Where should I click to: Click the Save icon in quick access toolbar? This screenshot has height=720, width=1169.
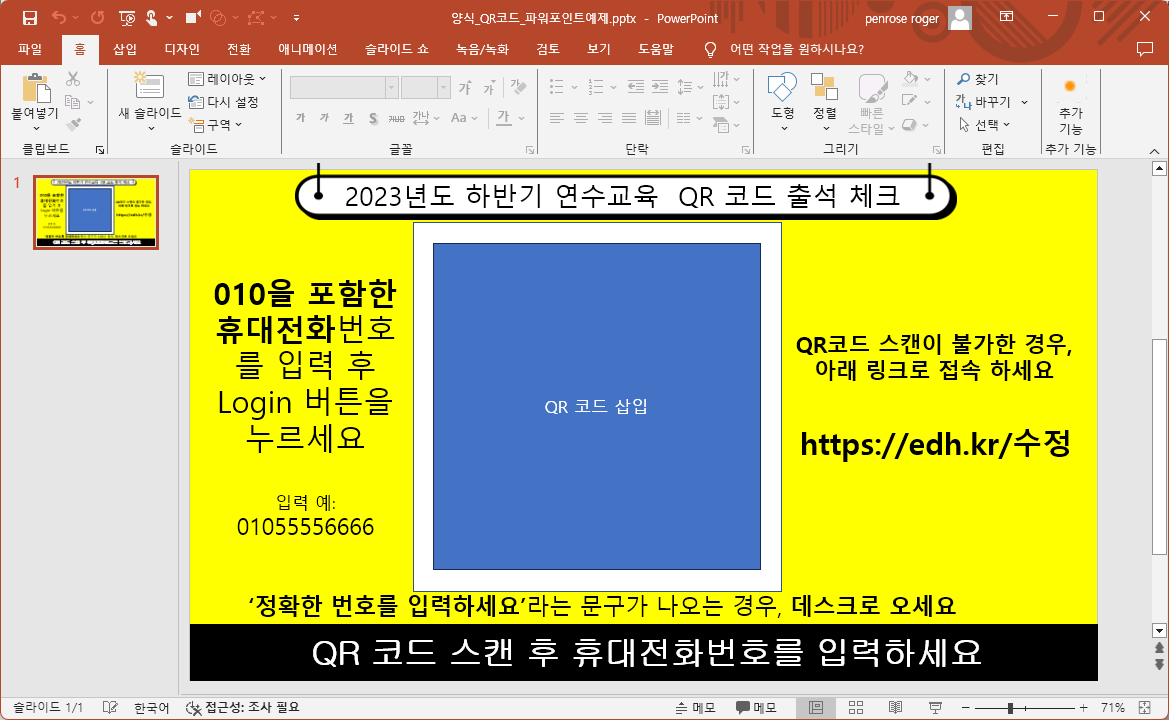[29, 18]
